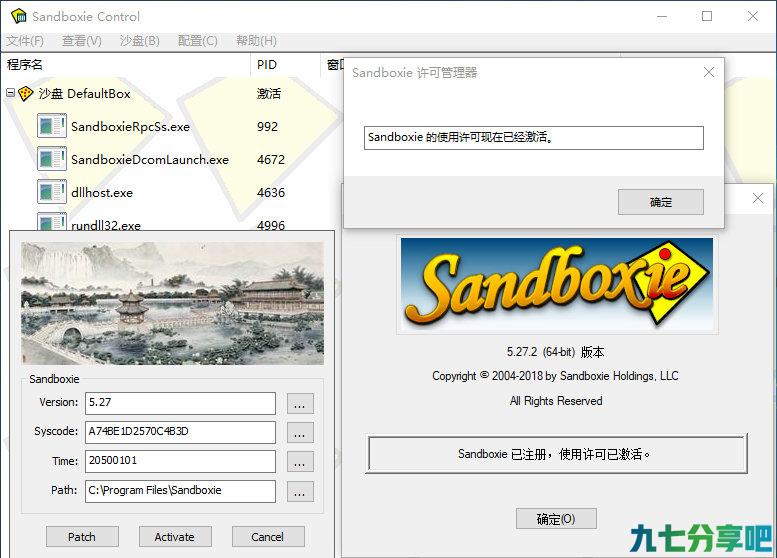This screenshot has height=558, width=777.
Task: Open the 文件(F) menu
Action: 25,41
